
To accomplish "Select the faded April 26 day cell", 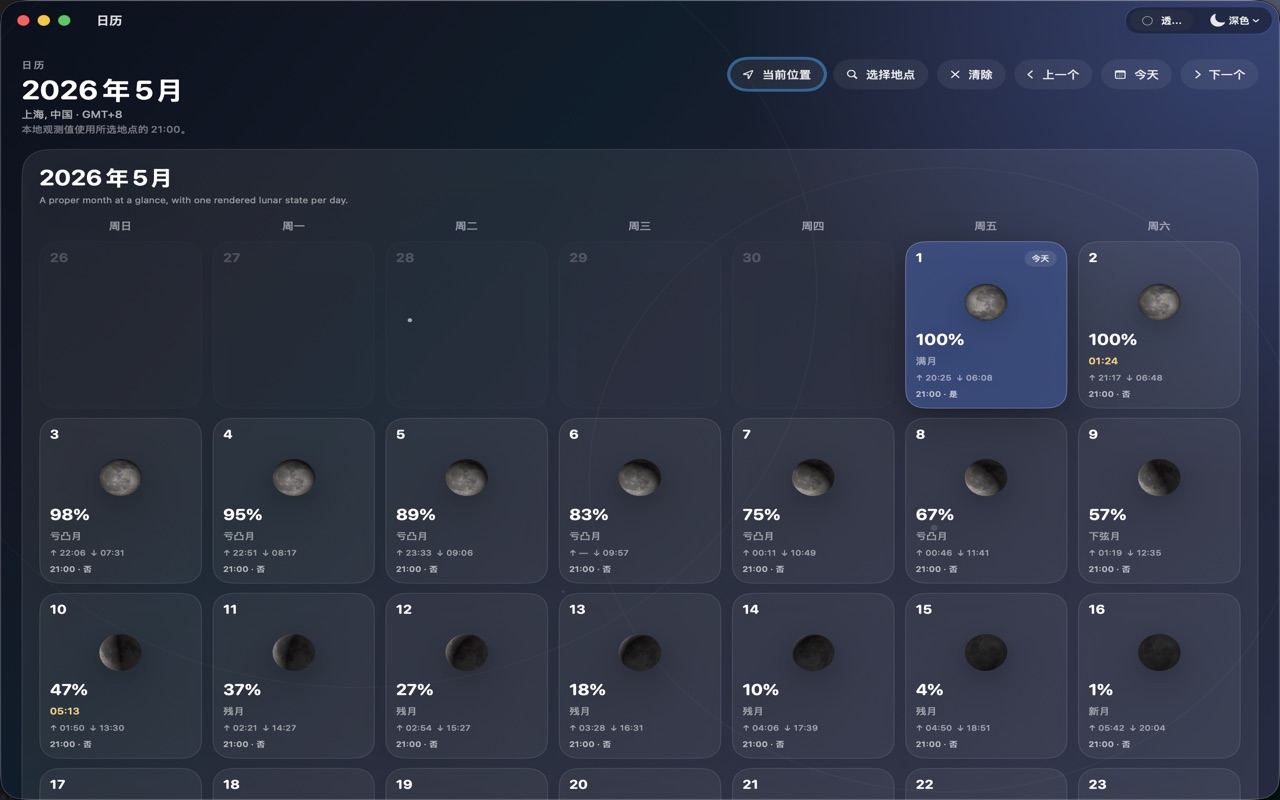I will [x=120, y=324].
